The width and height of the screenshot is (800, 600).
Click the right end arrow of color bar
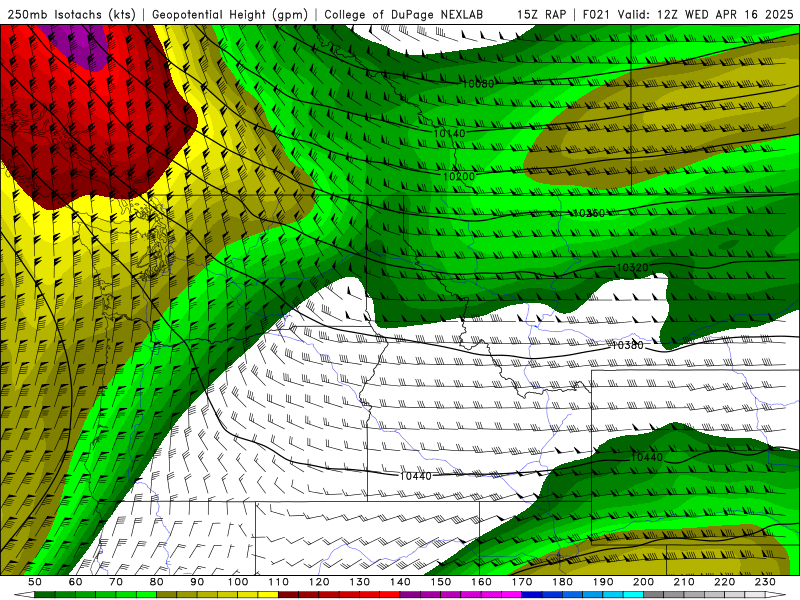(x=776, y=594)
